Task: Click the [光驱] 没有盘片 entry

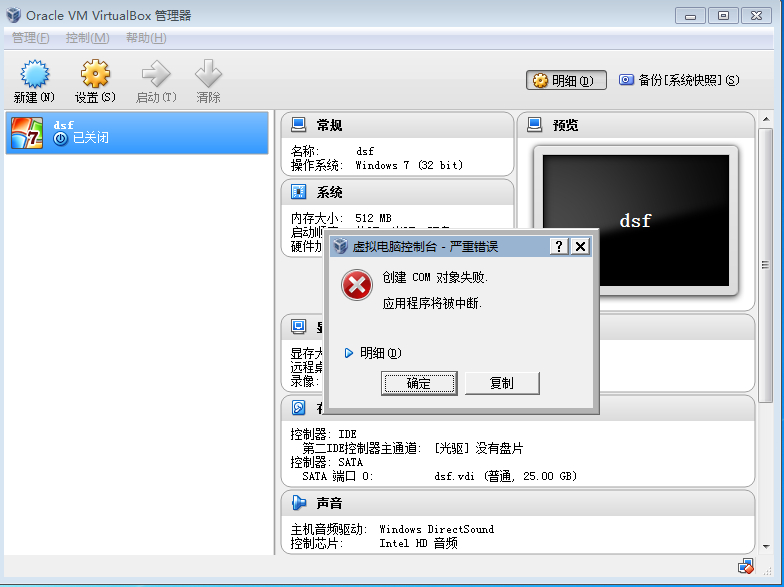Action: click(x=479, y=448)
